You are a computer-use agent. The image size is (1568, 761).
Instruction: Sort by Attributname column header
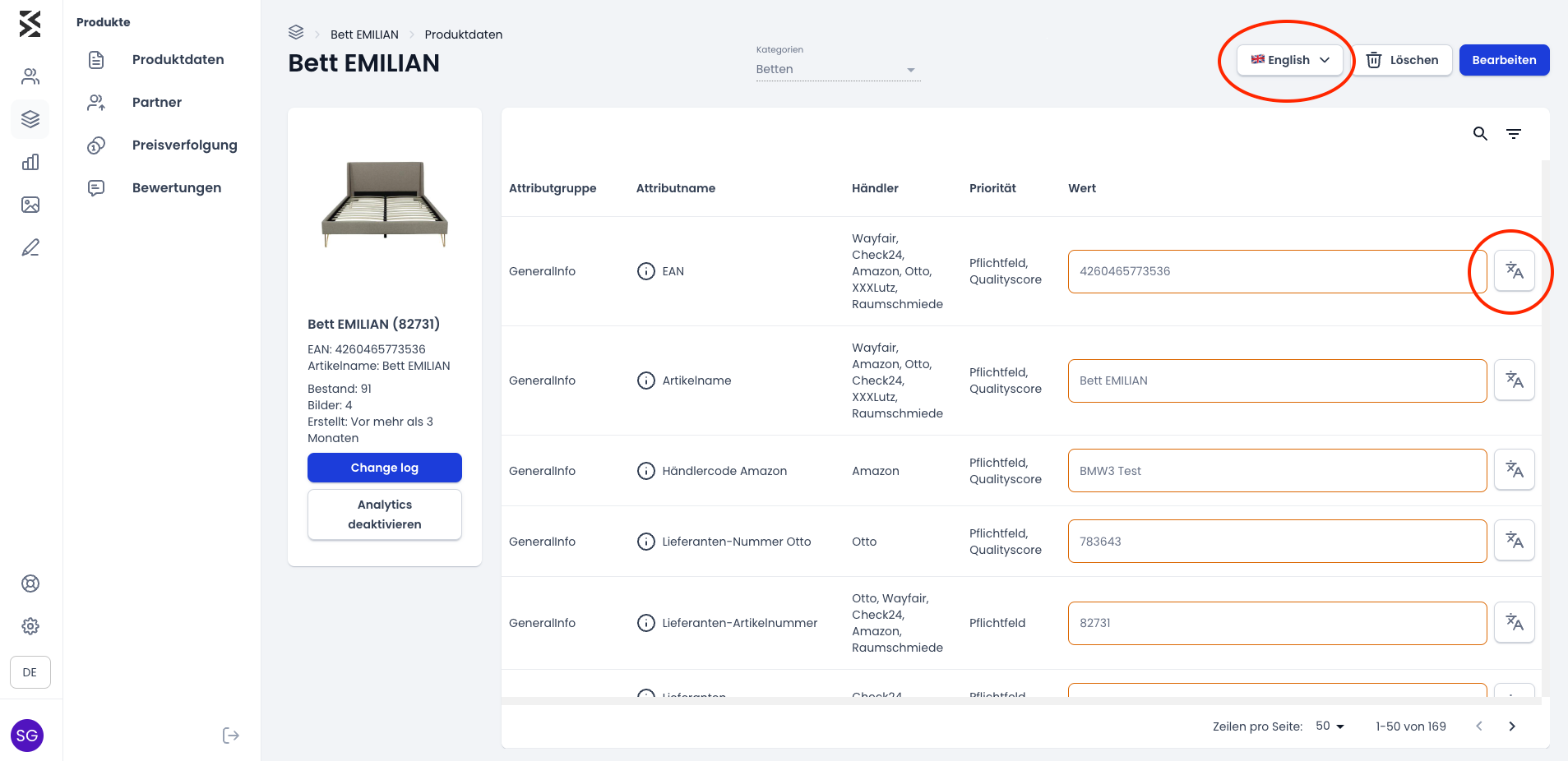[x=676, y=188]
